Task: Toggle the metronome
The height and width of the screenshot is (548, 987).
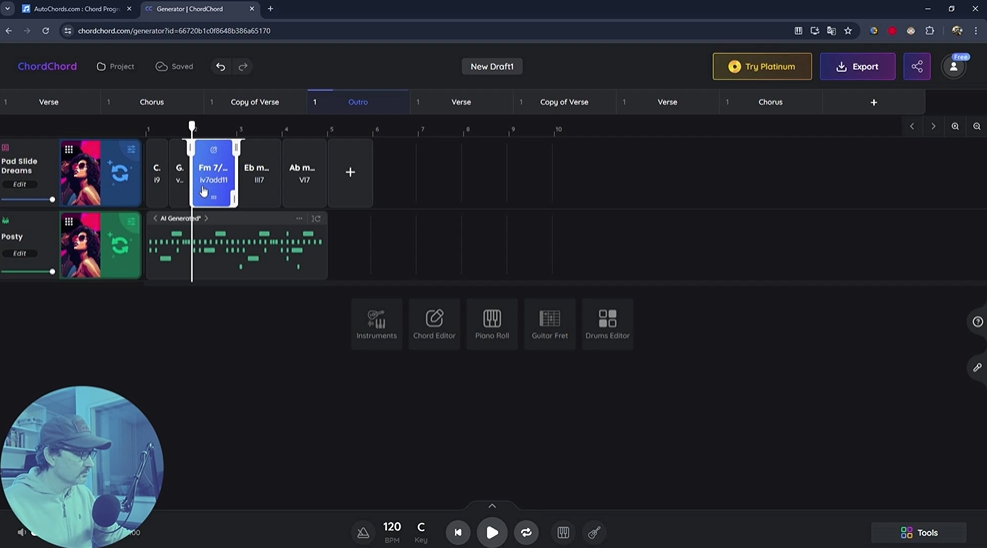Action: click(363, 533)
